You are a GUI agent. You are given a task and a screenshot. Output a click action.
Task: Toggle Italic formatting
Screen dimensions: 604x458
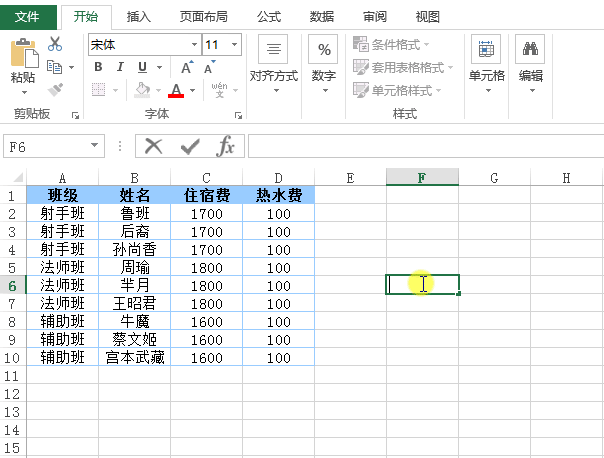click(x=120, y=67)
